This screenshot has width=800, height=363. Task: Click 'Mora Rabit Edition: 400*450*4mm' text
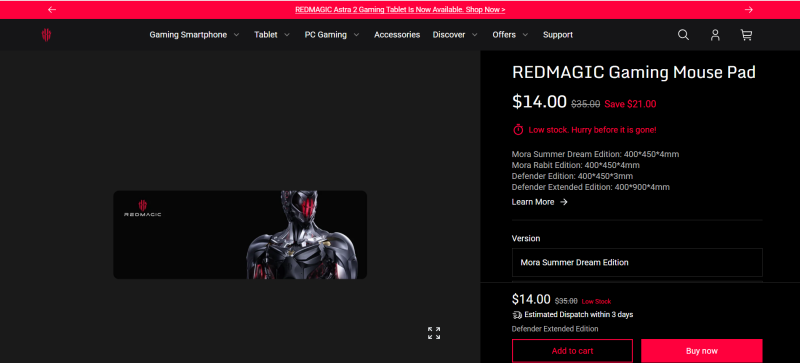tap(576, 165)
